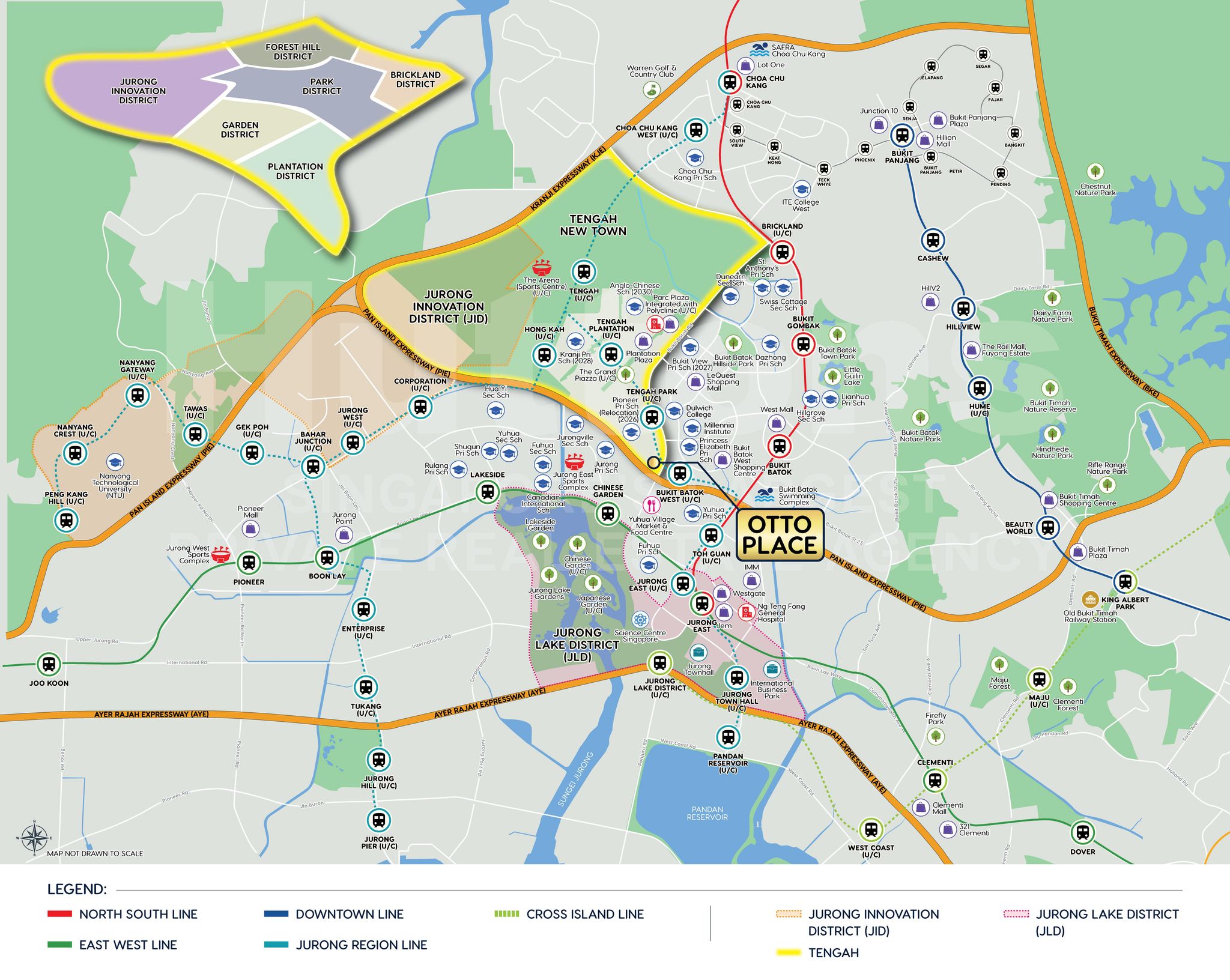Click the Lot One shopping bag icon
The height and width of the screenshot is (980, 1230).
click(x=745, y=65)
